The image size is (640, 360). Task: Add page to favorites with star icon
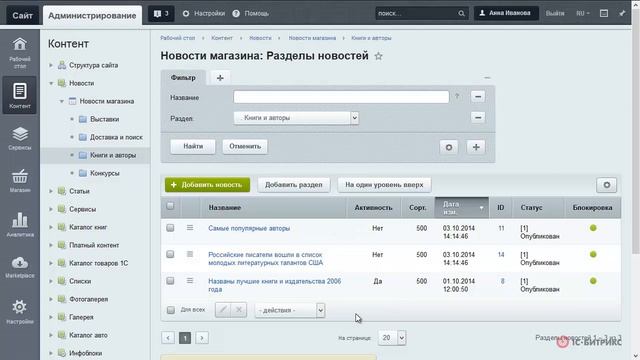pyautogui.click(x=378, y=56)
